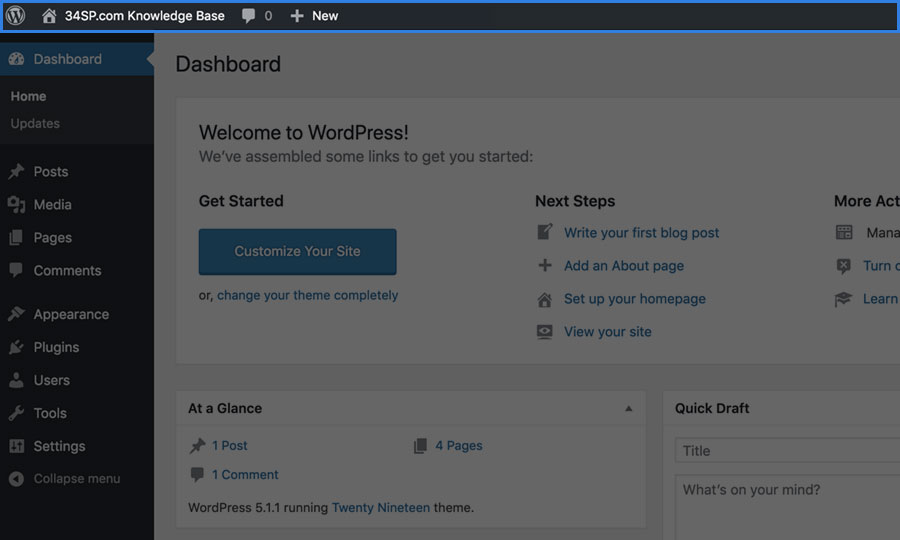Image resolution: width=900 pixels, height=540 pixels.
Task: Open the Plugins menu
Action: (x=56, y=347)
